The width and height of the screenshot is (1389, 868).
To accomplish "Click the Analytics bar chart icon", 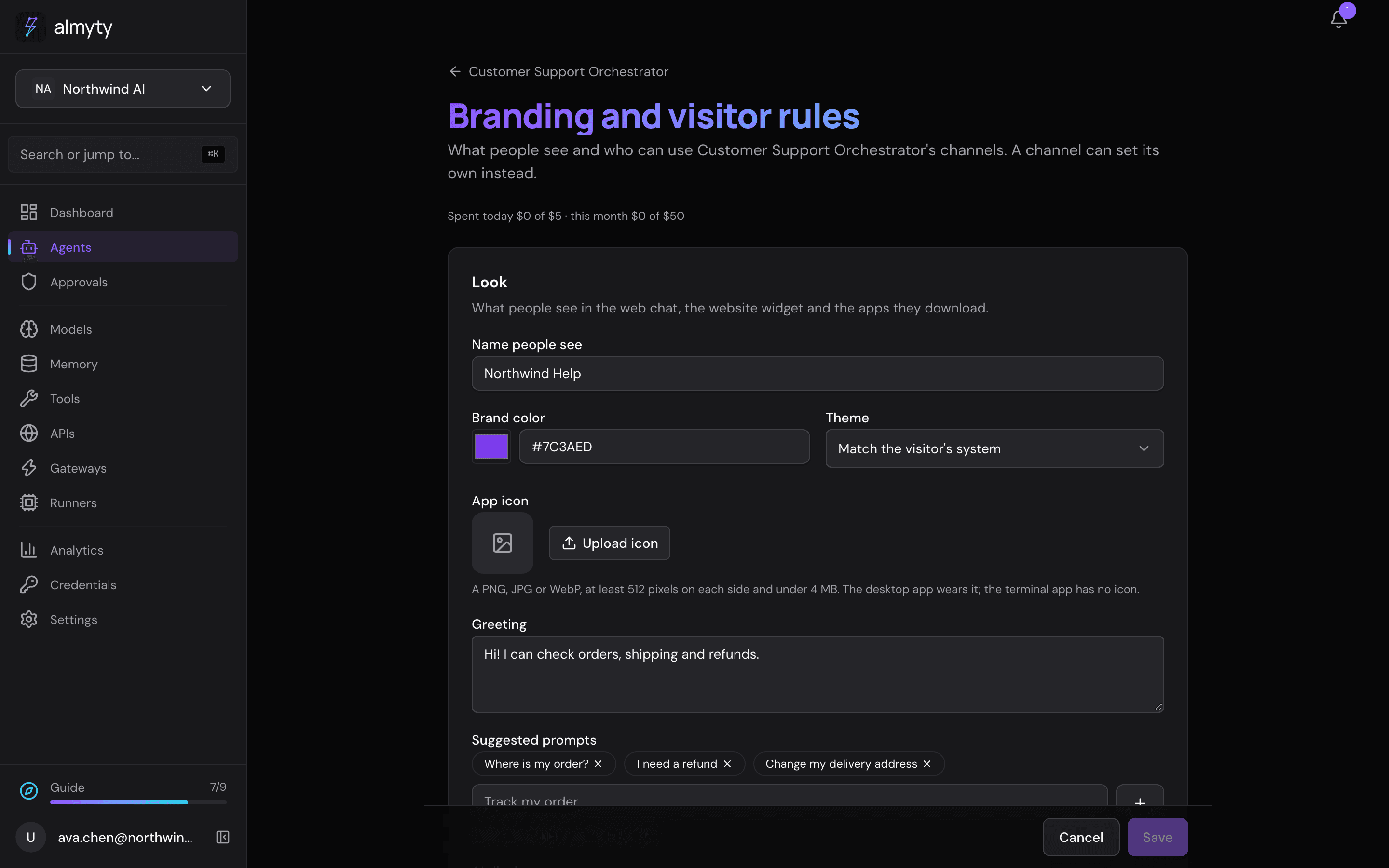I will [29, 550].
